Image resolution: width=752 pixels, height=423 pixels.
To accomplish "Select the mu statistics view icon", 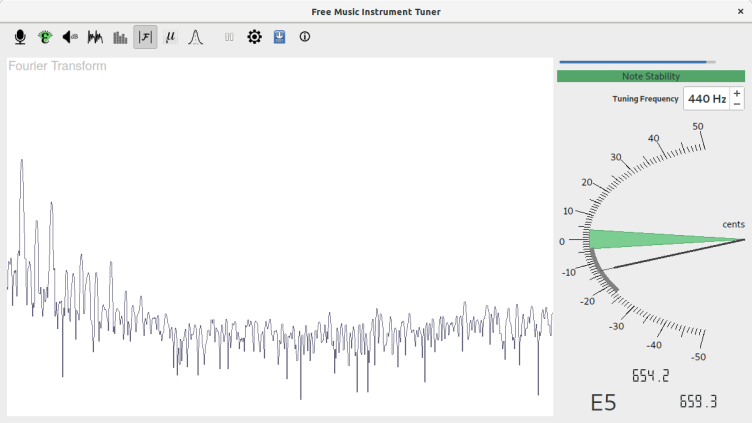I will [x=170, y=37].
